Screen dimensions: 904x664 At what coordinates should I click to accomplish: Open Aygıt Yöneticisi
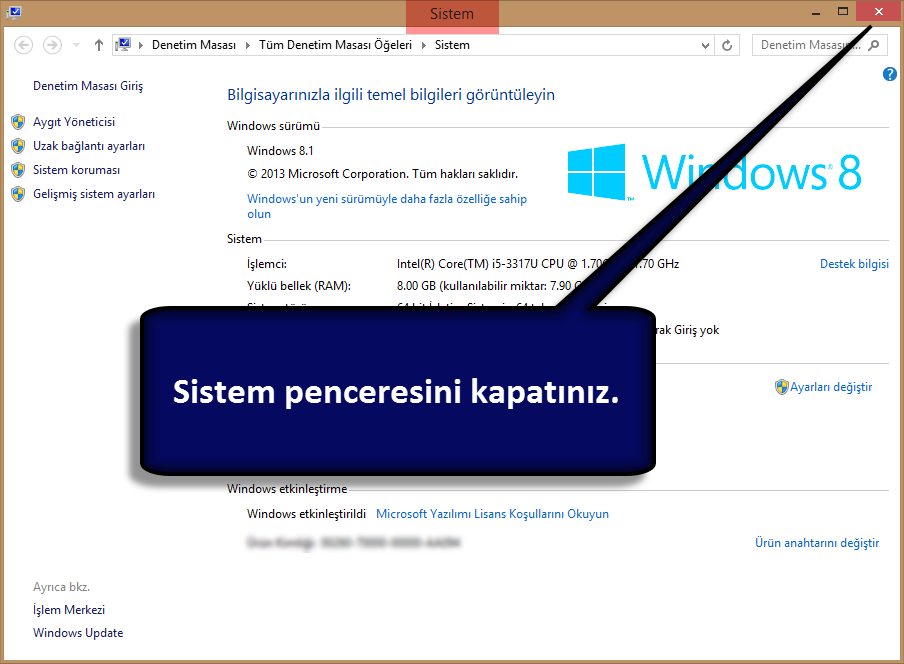click(x=74, y=122)
